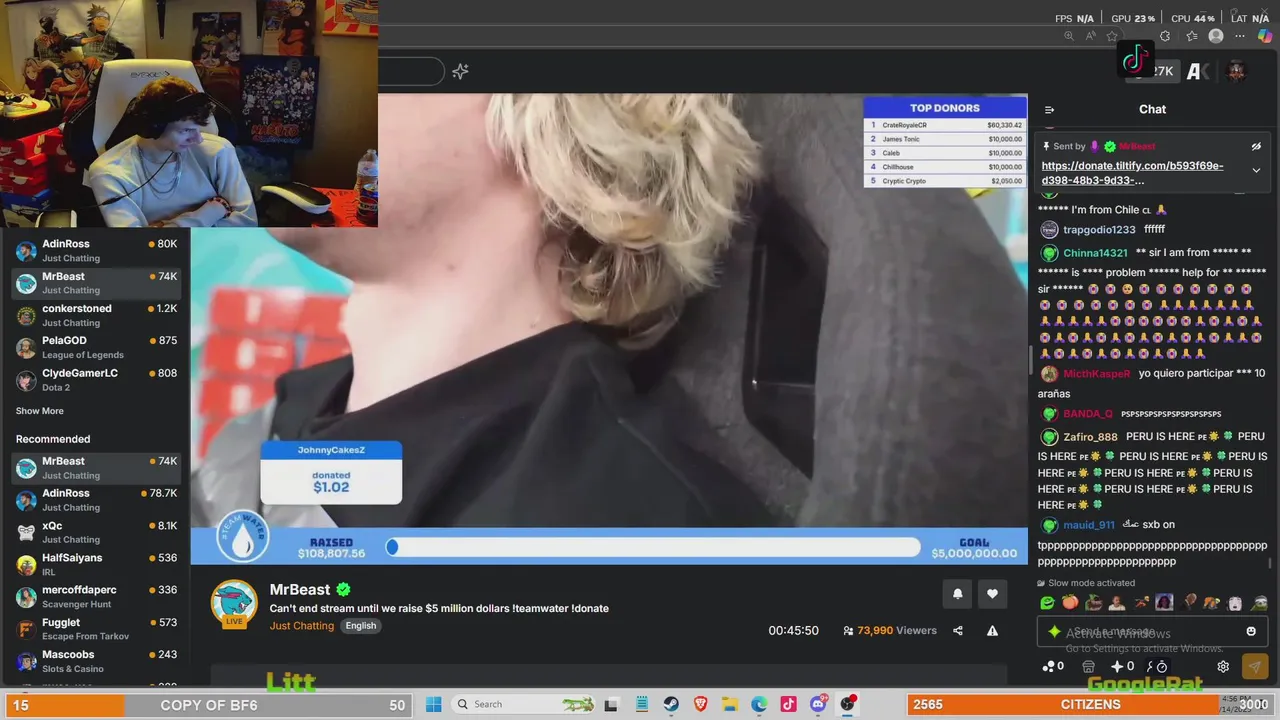Open HalfSaiyans IRL channel
1280x720 pixels.
pyautogui.click(x=95, y=564)
